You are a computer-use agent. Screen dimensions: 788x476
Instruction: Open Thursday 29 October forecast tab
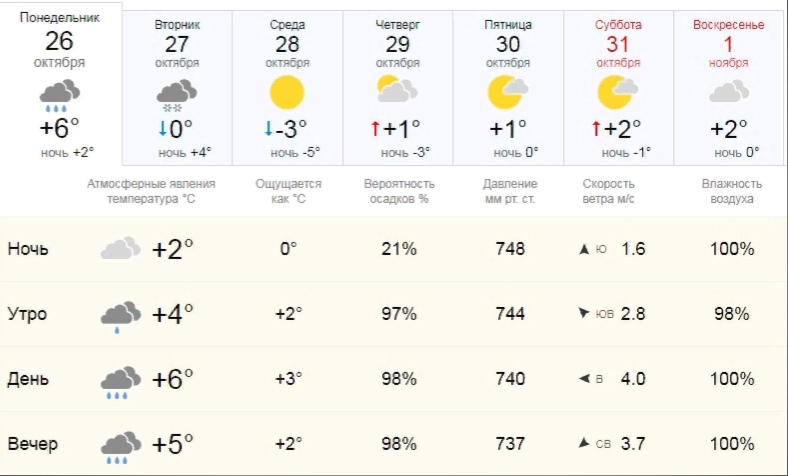pos(398,43)
